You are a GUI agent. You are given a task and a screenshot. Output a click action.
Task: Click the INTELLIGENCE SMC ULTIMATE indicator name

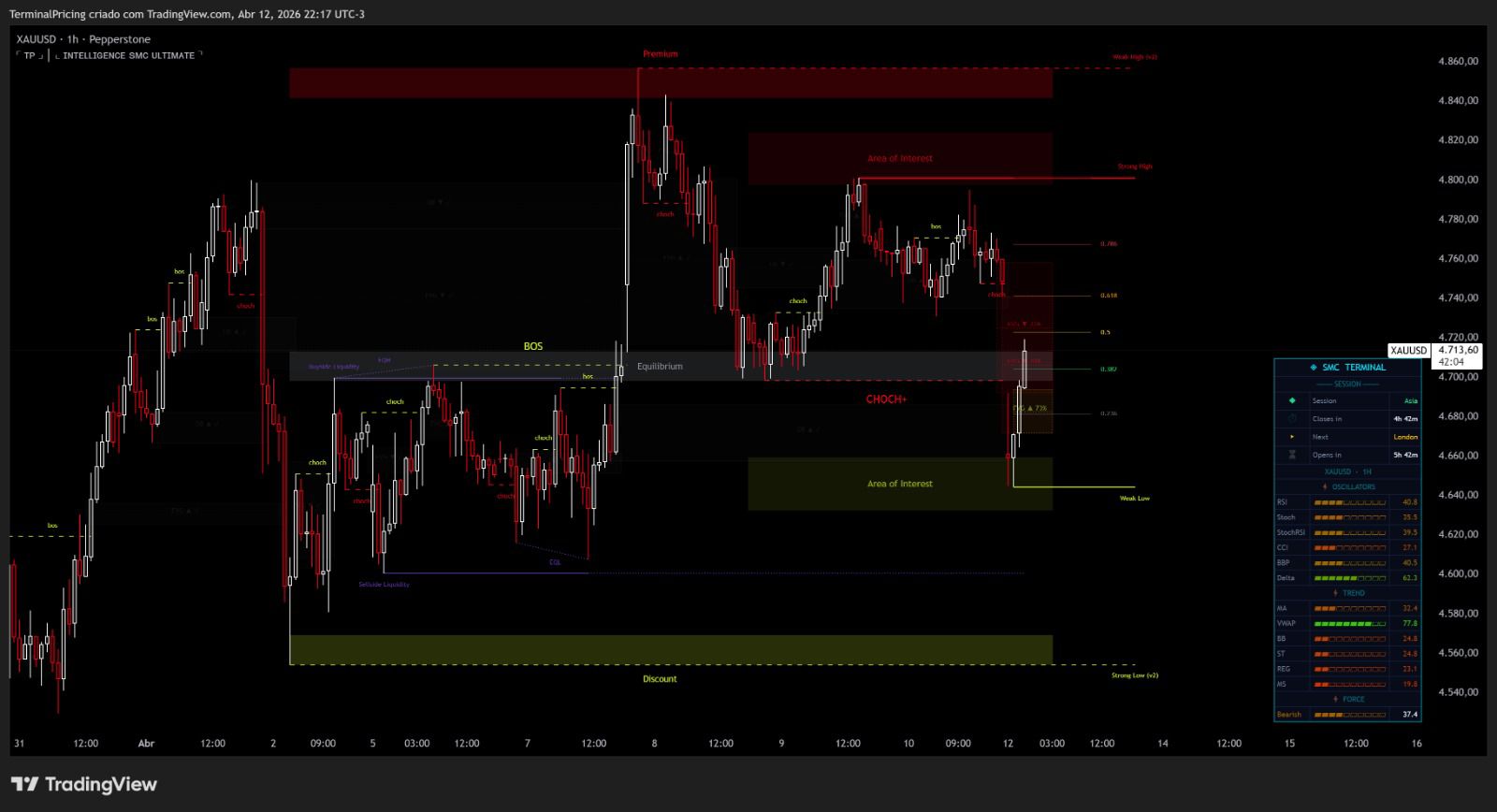point(128,56)
